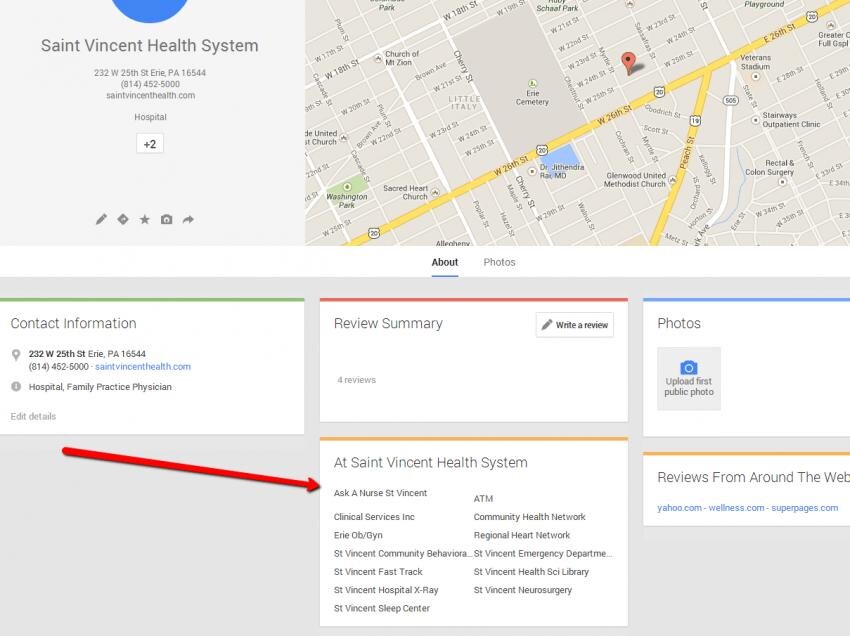Click the 232 W 25th St address in Contact Information
850x636 pixels.
pos(87,354)
